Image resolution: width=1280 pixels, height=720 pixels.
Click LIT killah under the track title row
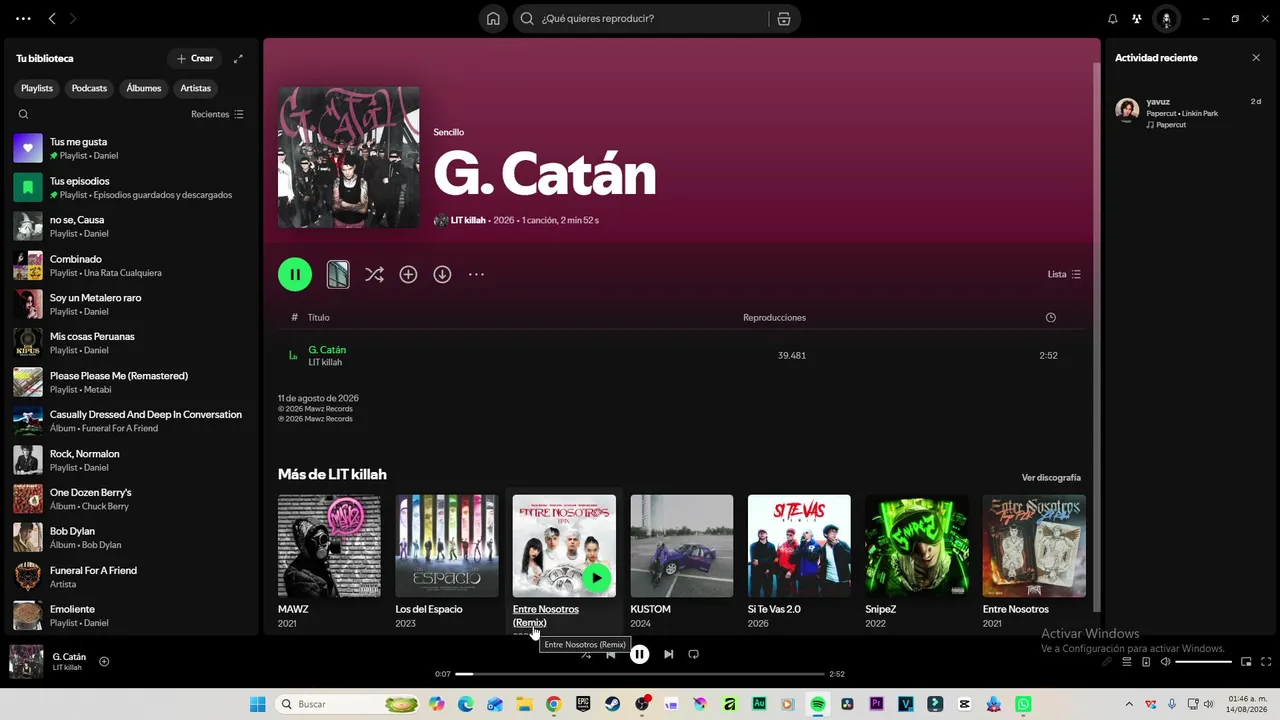tap(325, 362)
